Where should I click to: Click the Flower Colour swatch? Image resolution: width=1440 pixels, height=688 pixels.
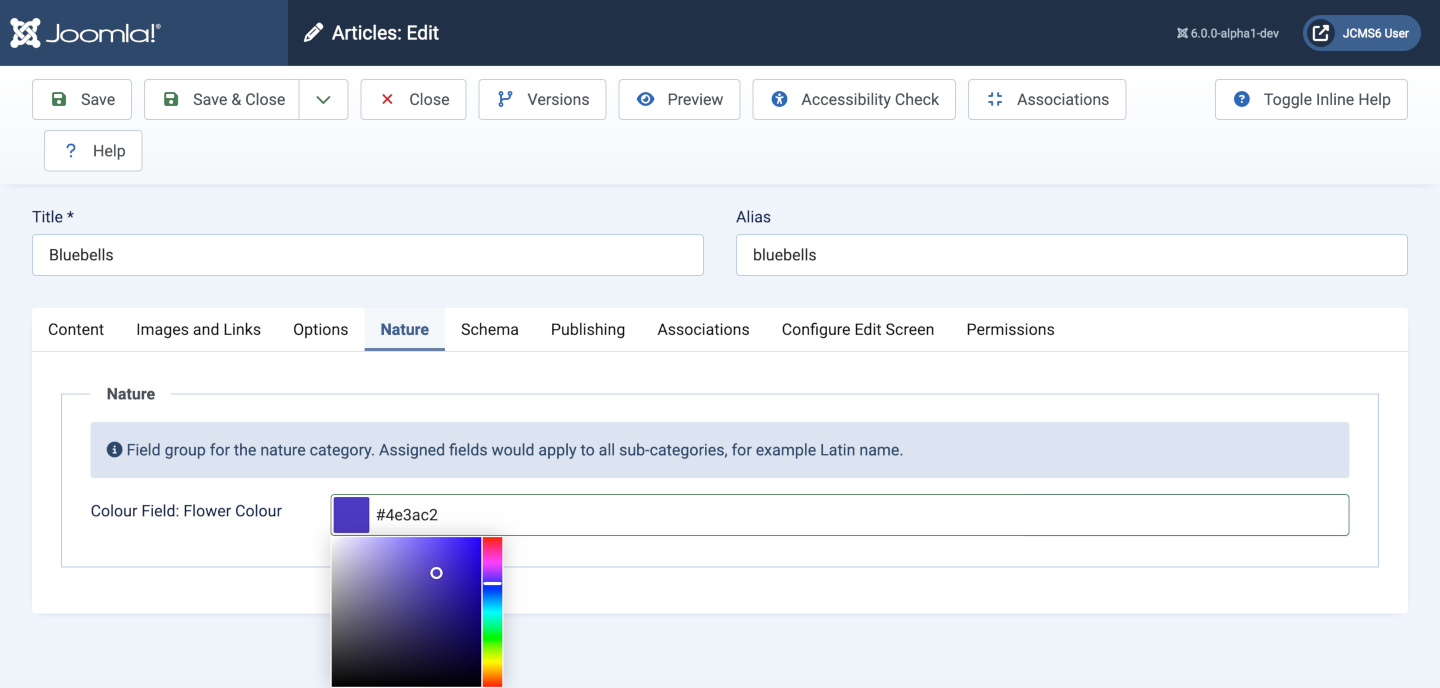[351, 514]
